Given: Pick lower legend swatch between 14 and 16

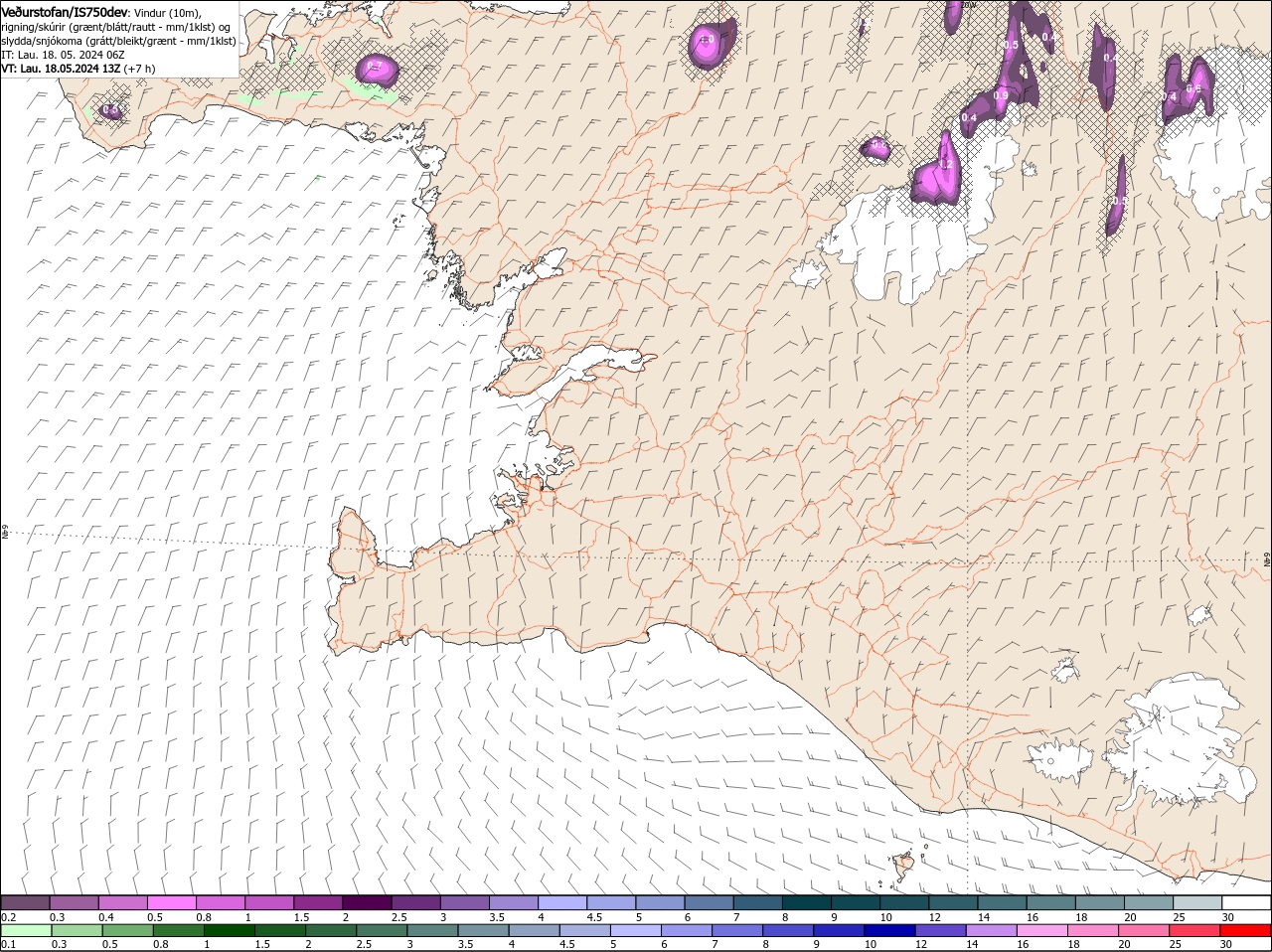Looking at the screenshot, I should coord(992,930).
